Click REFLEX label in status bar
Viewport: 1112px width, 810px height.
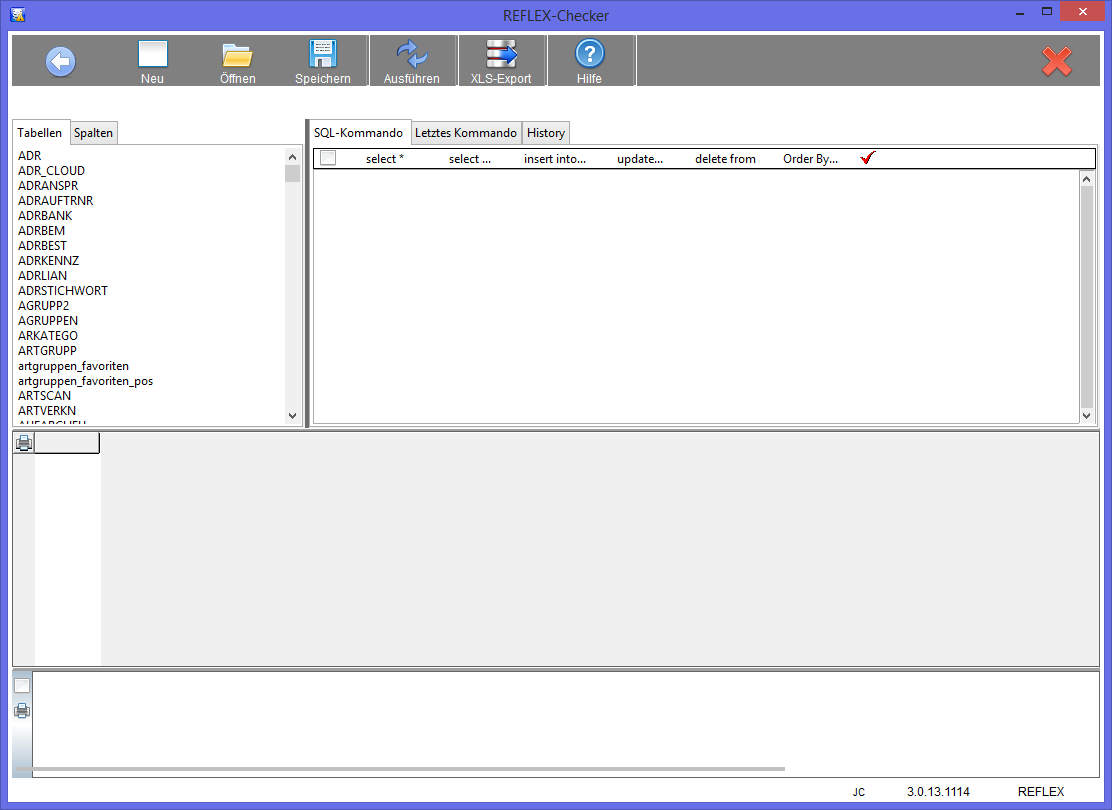(x=1041, y=792)
